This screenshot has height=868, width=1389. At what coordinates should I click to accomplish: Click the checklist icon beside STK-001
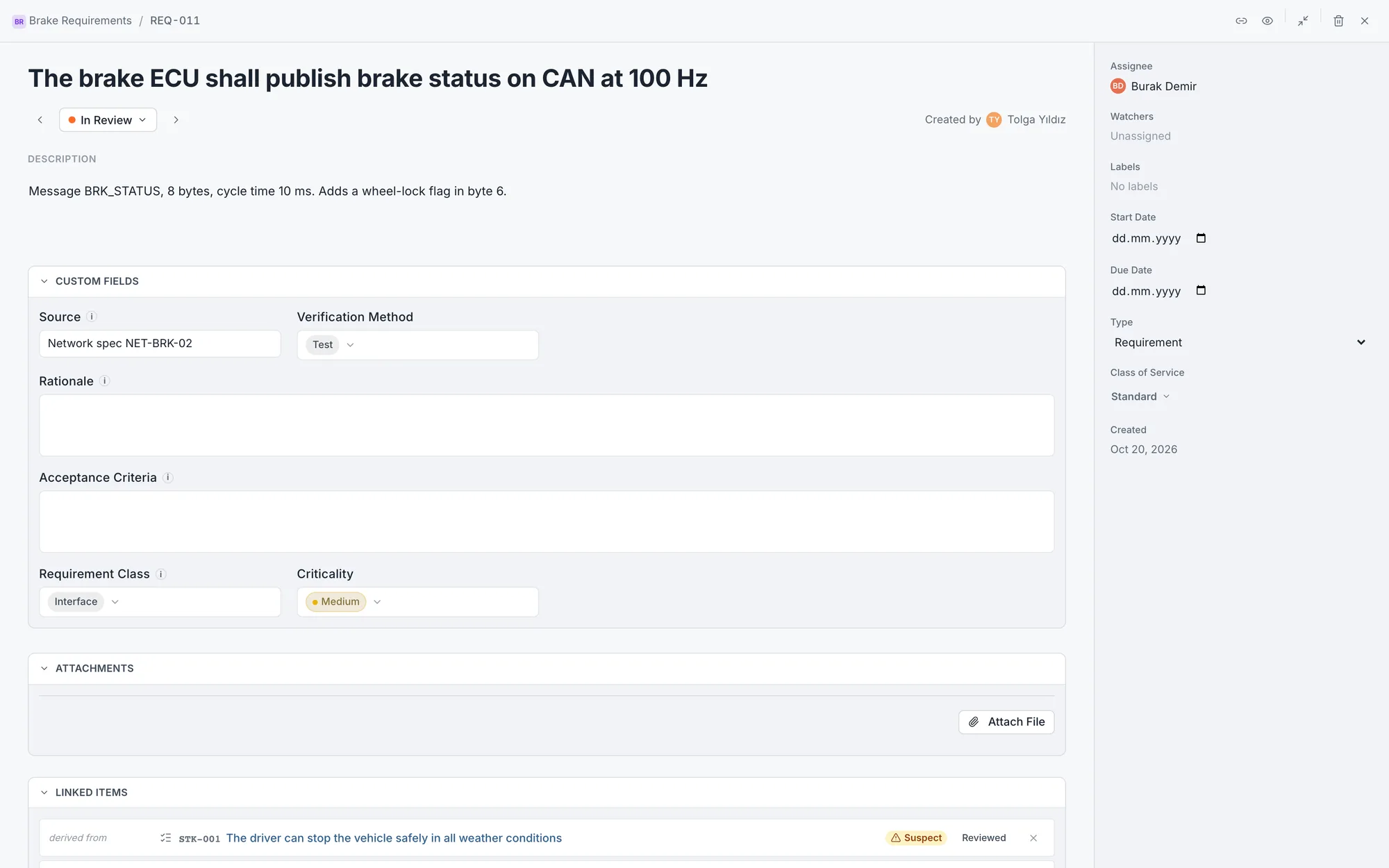pyautogui.click(x=165, y=838)
